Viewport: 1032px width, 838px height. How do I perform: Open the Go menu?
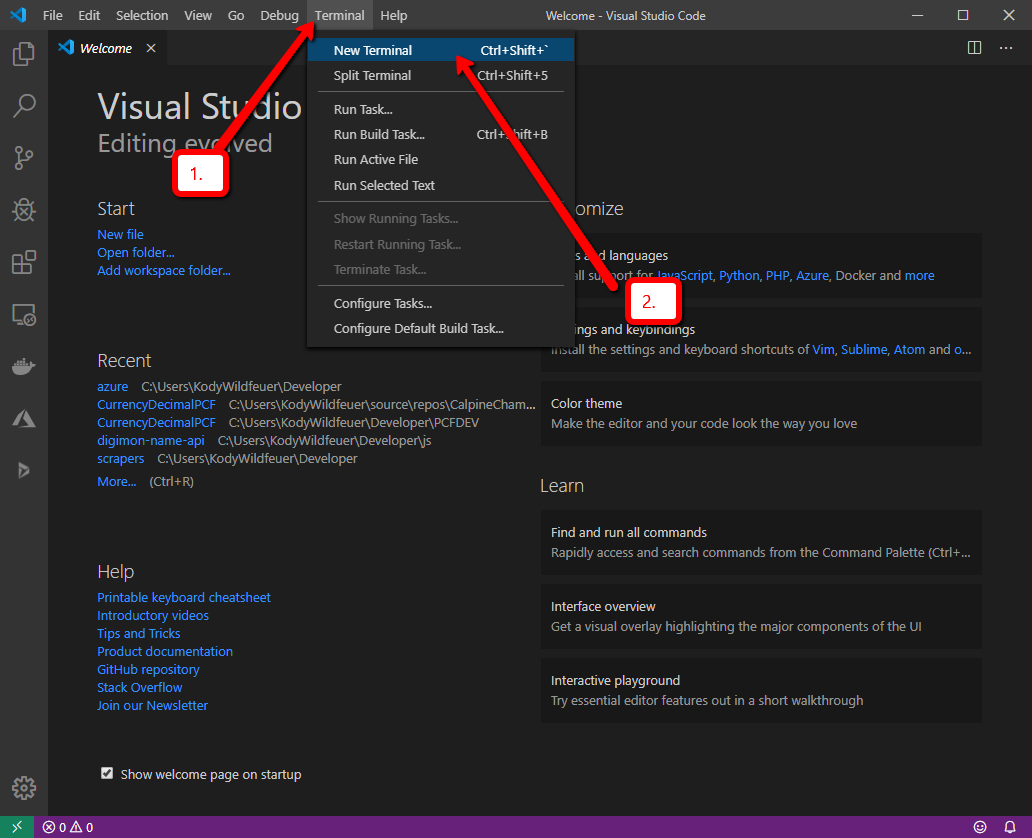pos(236,15)
